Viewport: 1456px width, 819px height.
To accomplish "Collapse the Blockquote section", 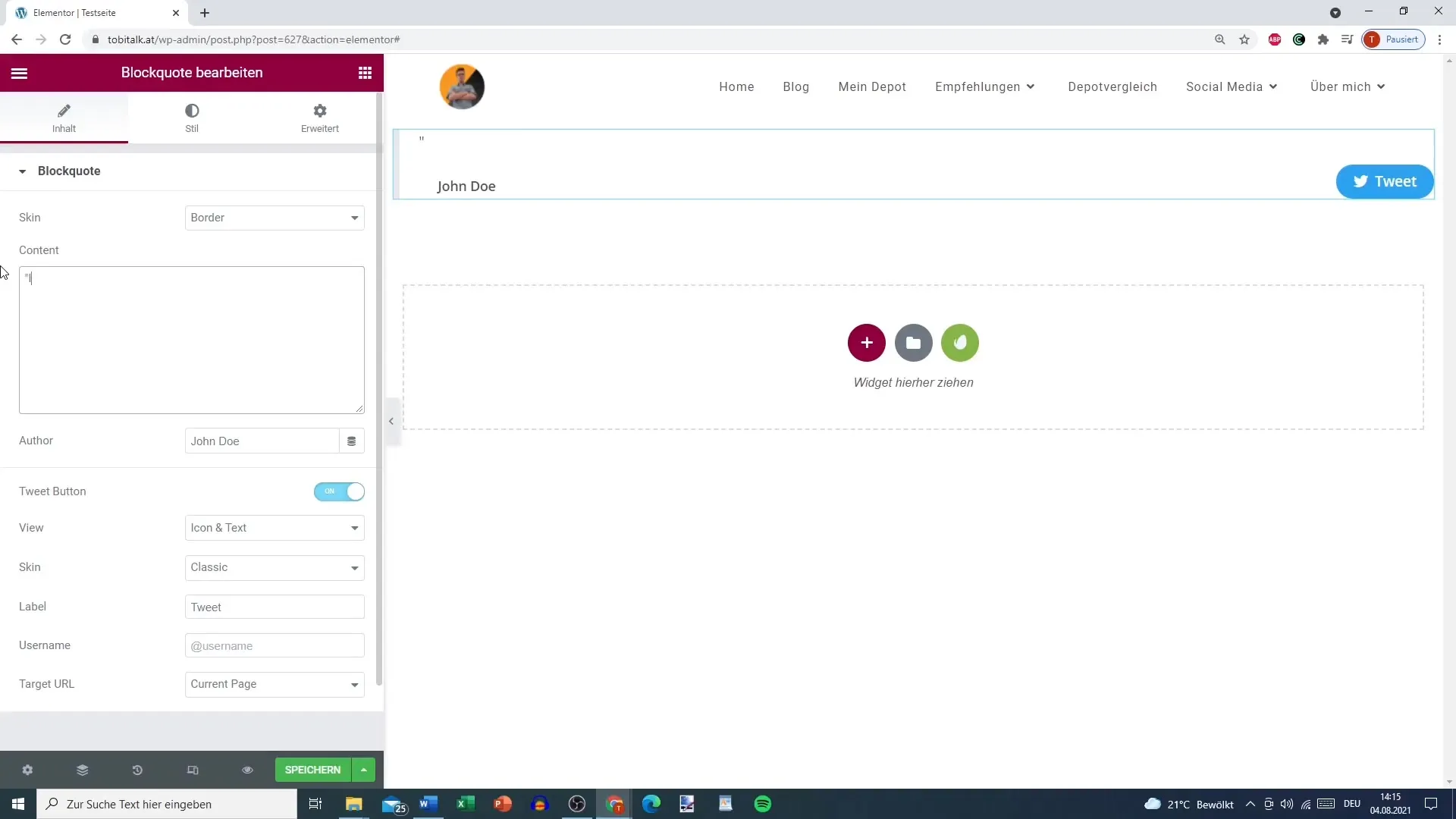I will point(68,171).
